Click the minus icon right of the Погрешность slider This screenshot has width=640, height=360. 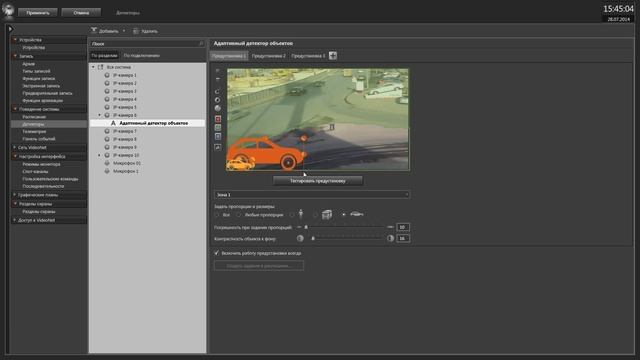tap(390, 227)
